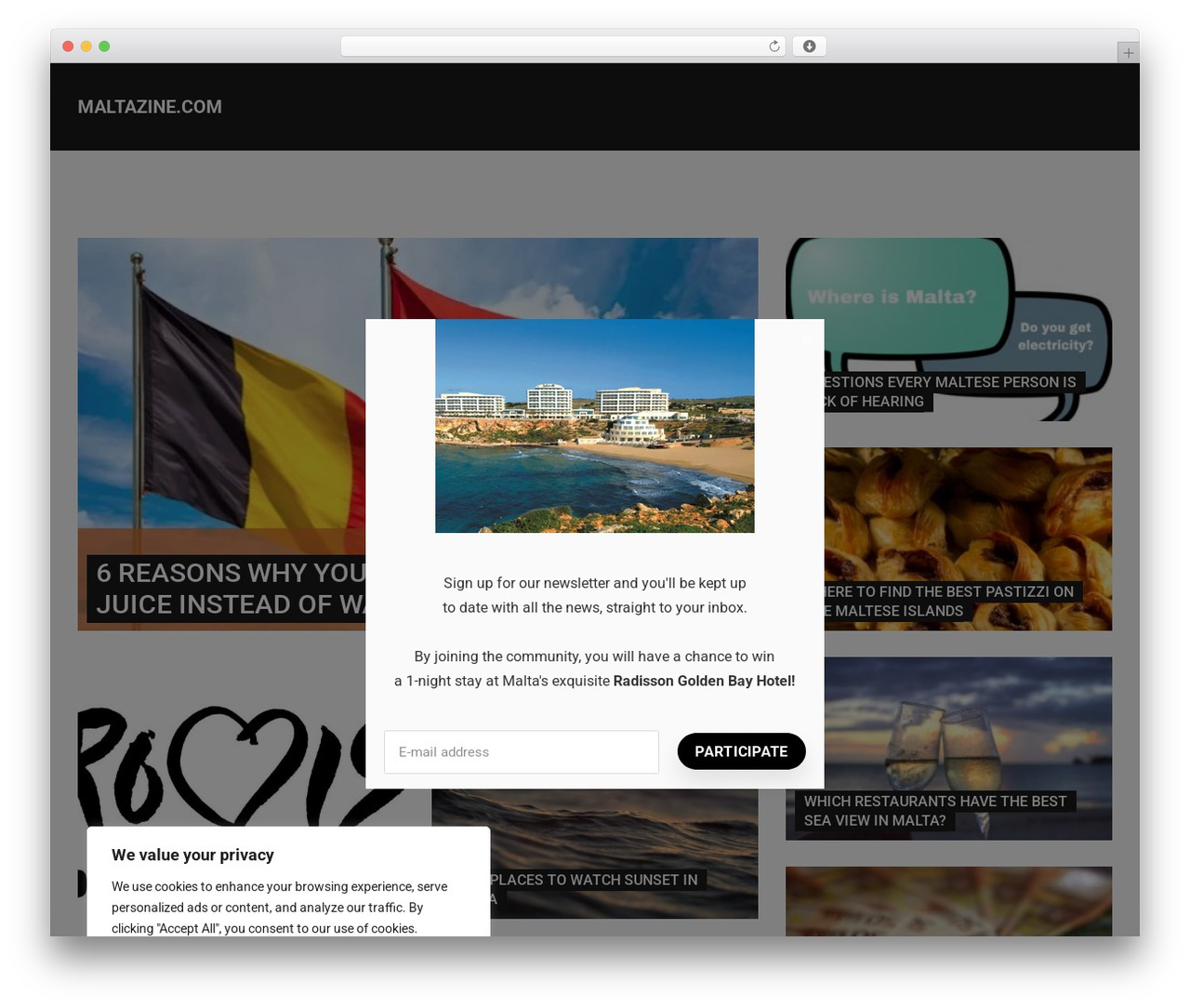Click the 'Sign up for our newsletter' text
1190x1008 pixels.
point(595,595)
